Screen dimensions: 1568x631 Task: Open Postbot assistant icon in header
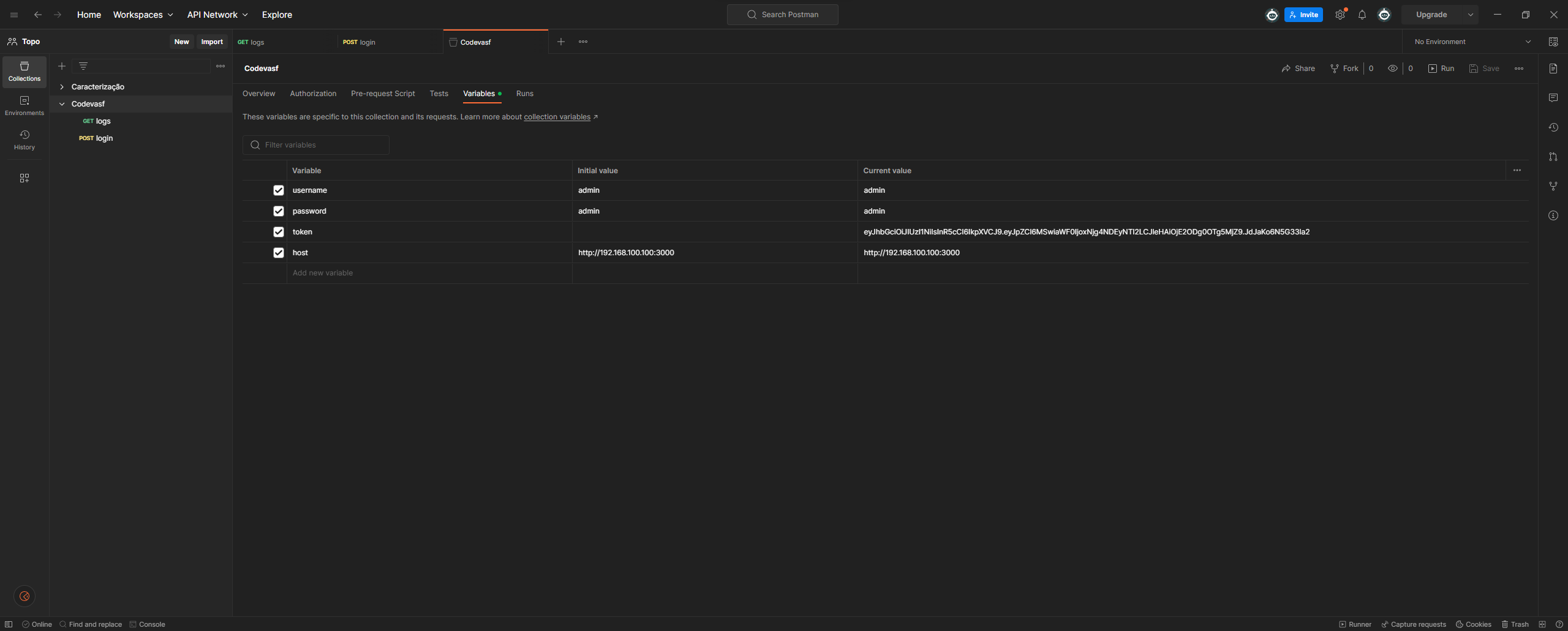1272,15
